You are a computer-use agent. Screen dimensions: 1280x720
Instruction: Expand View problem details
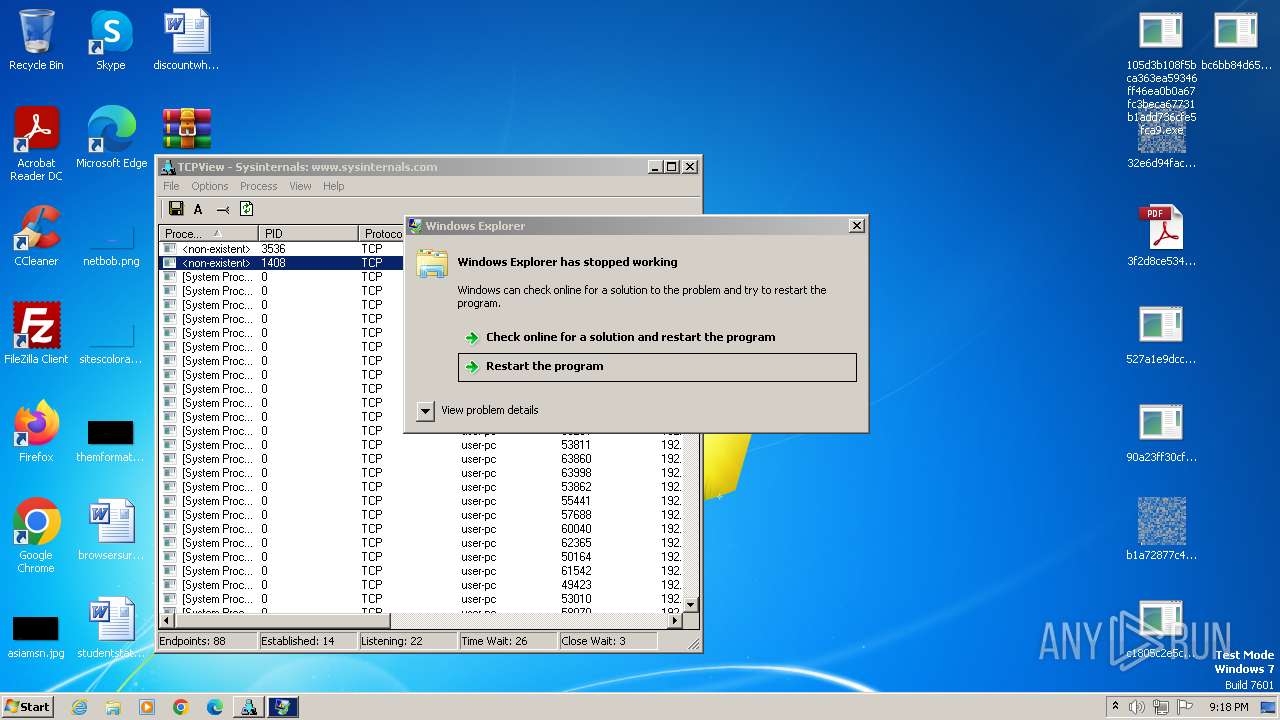click(x=478, y=410)
